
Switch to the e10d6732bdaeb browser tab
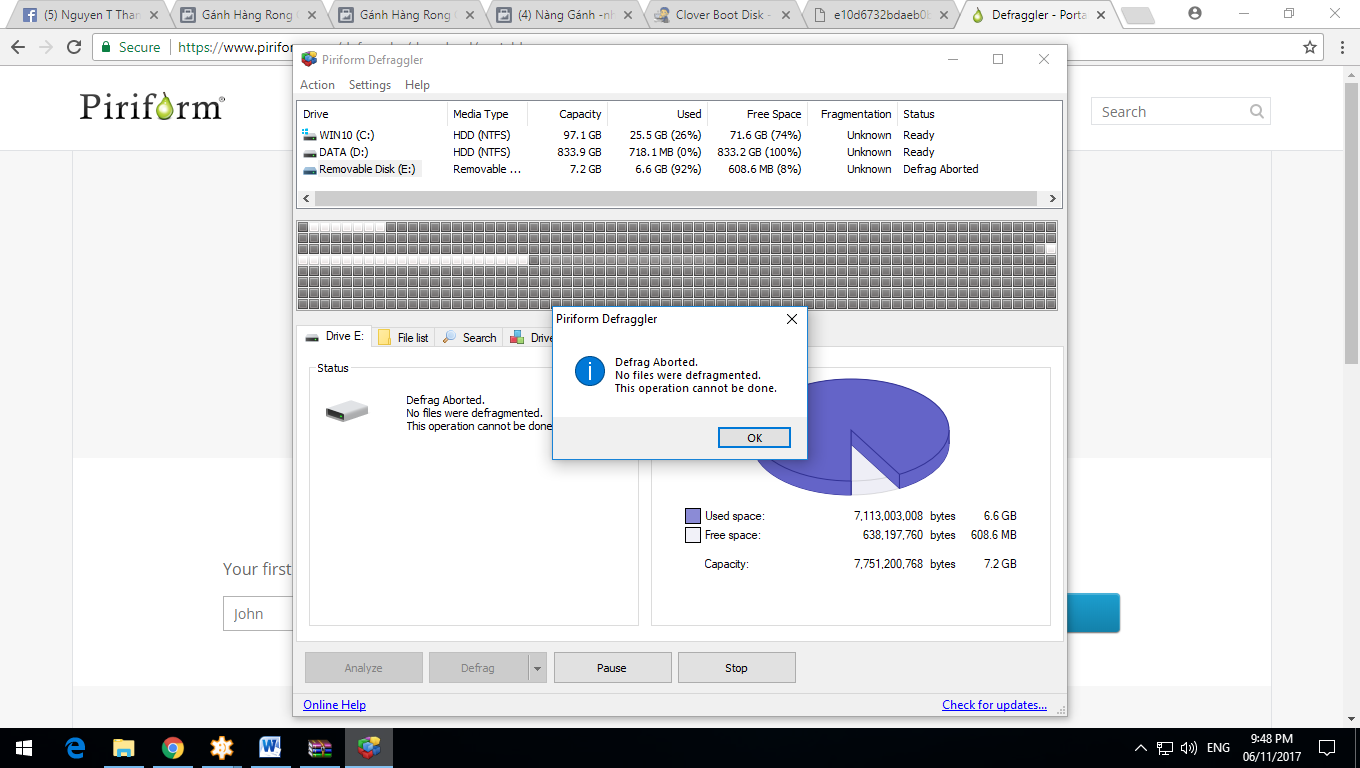883,15
